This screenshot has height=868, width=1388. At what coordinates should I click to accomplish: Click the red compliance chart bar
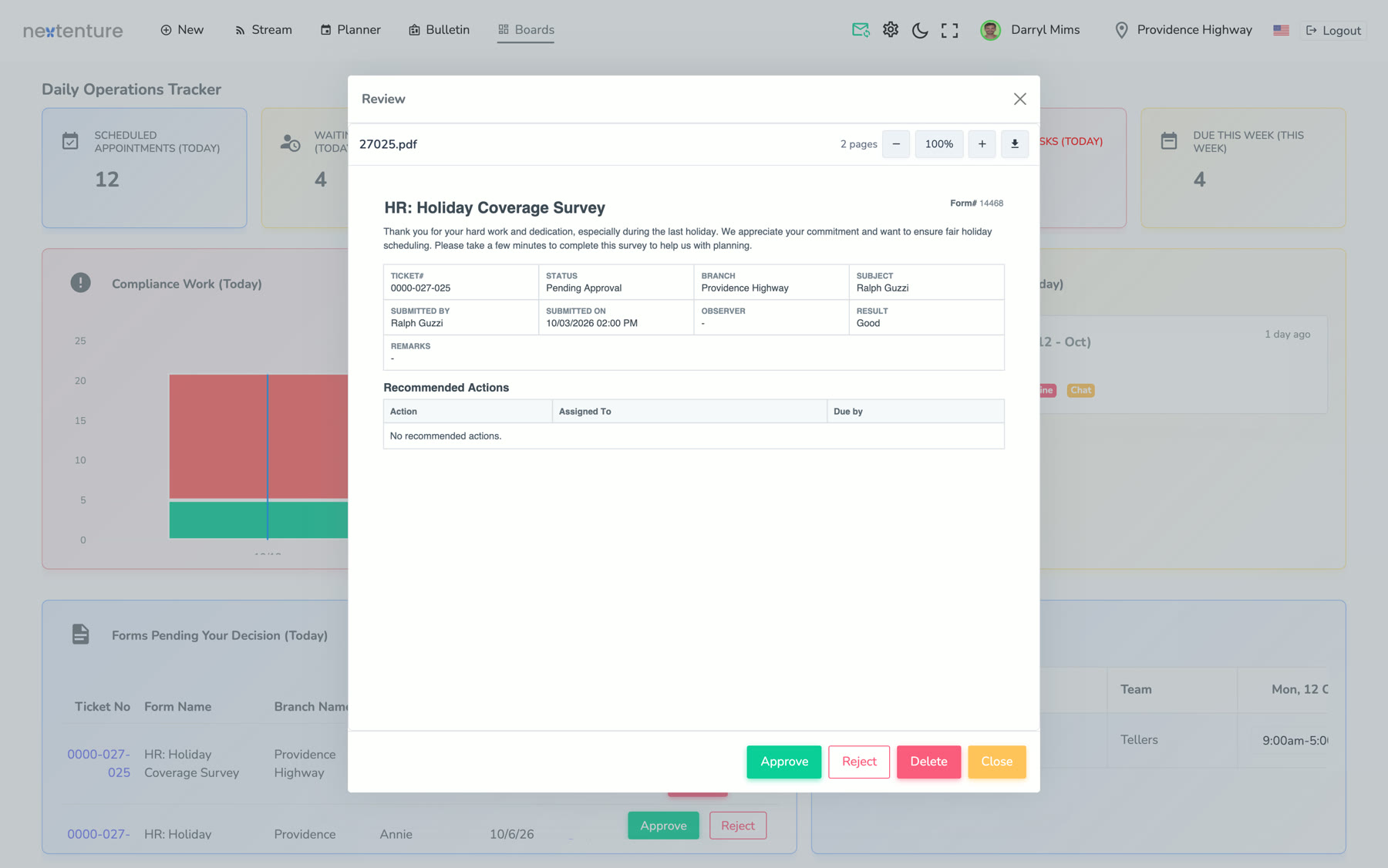(258, 436)
